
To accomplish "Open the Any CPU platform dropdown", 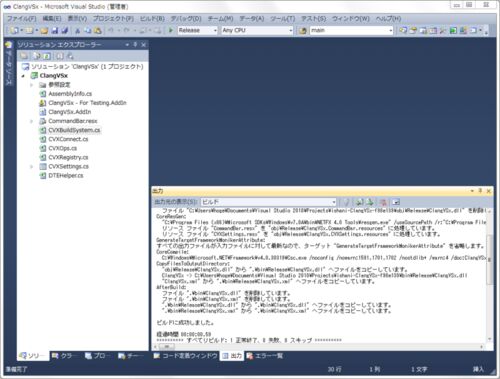I will (257, 30).
